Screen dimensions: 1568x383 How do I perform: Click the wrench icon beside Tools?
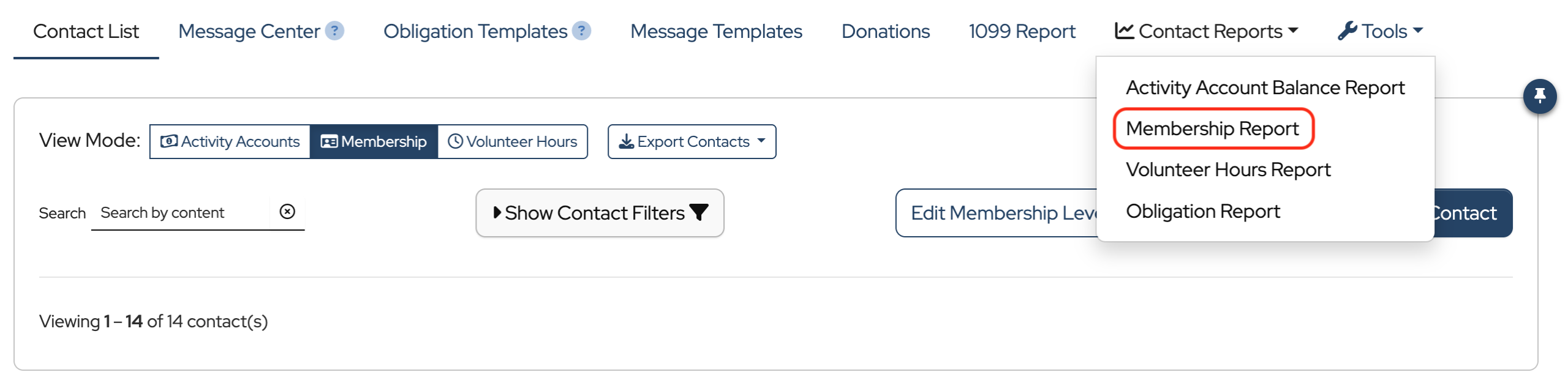click(1347, 31)
